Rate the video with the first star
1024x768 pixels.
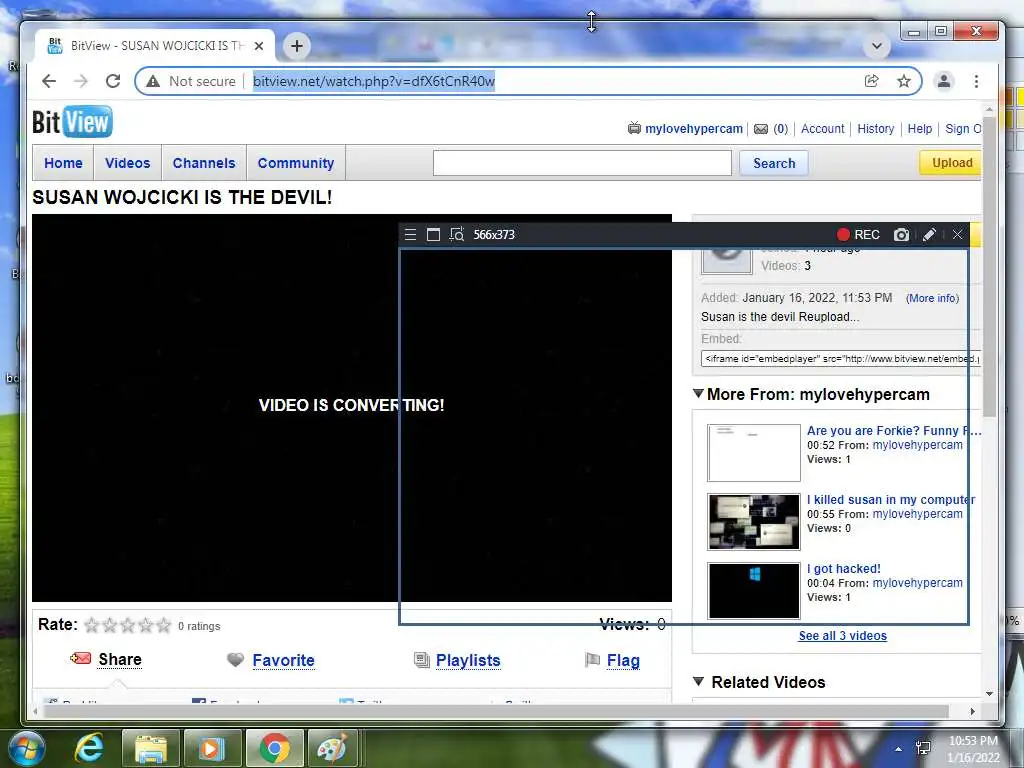92,626
